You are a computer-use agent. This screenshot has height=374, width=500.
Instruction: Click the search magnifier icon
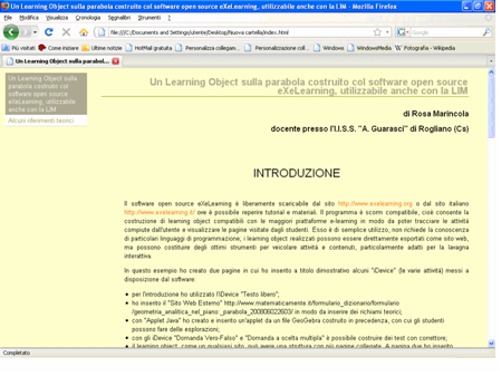pyautogui.click(x=487, y=32)
